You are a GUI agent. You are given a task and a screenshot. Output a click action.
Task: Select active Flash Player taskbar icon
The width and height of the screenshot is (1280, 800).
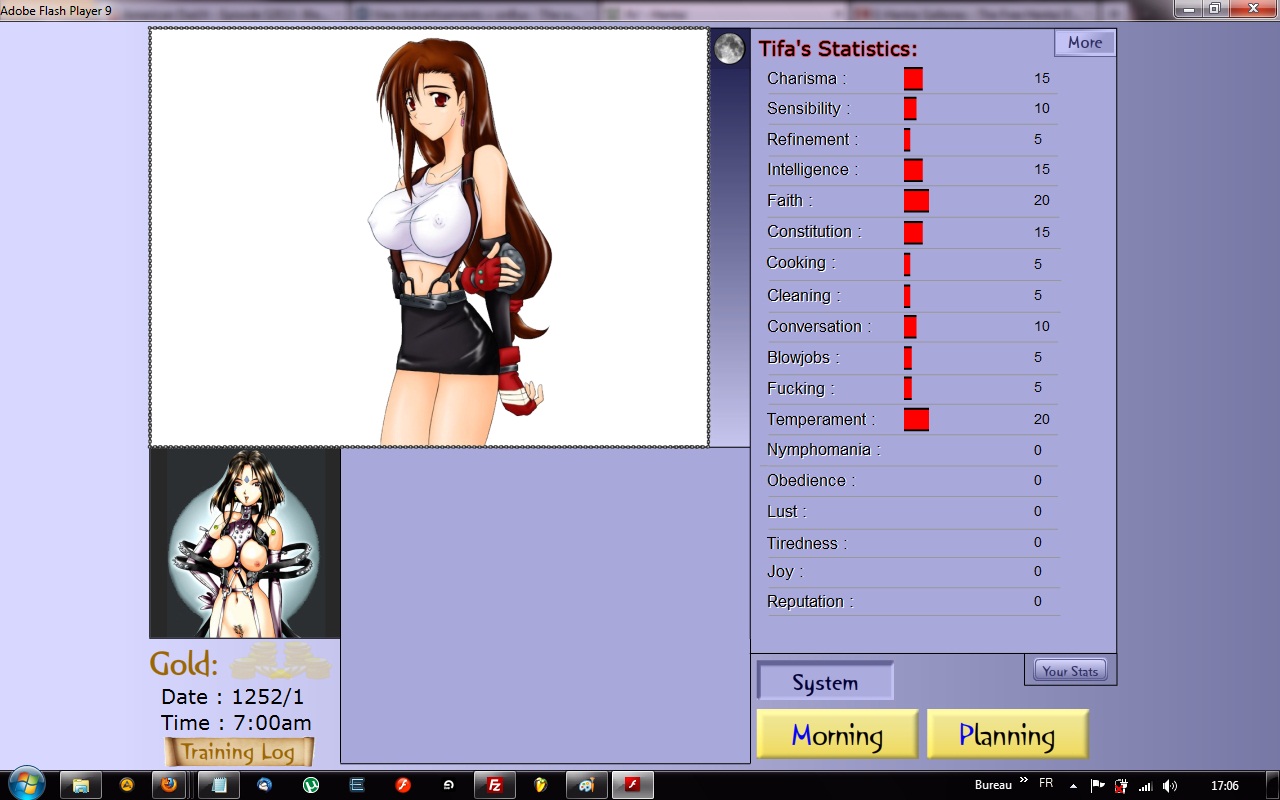click(632, 785)
